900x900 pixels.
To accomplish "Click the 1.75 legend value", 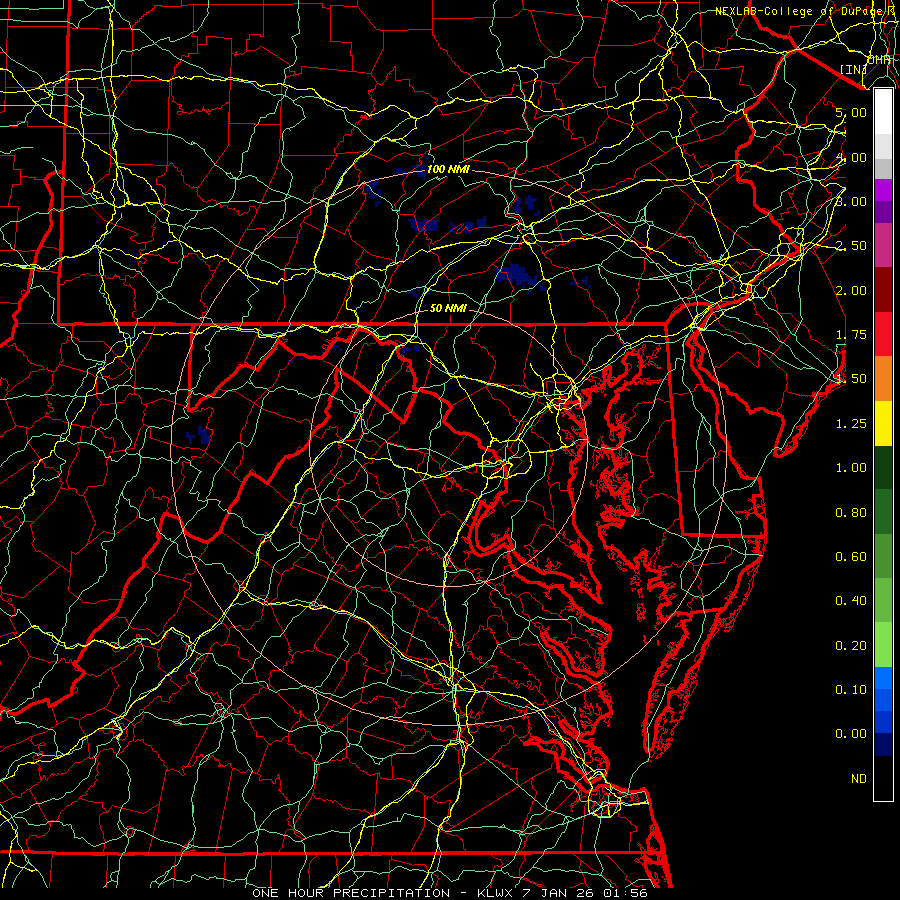I will point(851,335).
